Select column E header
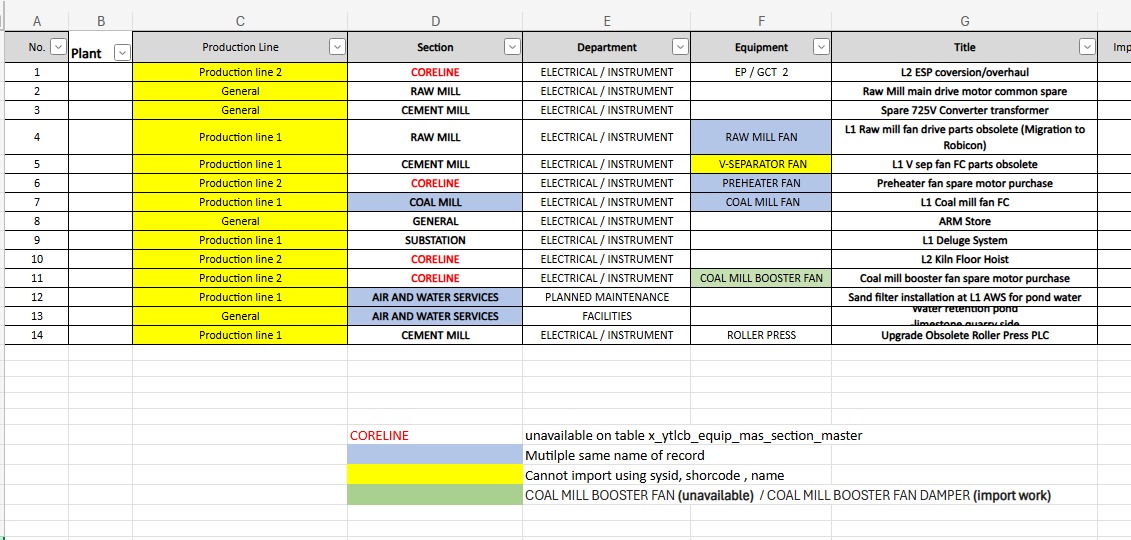The width and height of the screenshot is (1131, 540). coord(606,21)
